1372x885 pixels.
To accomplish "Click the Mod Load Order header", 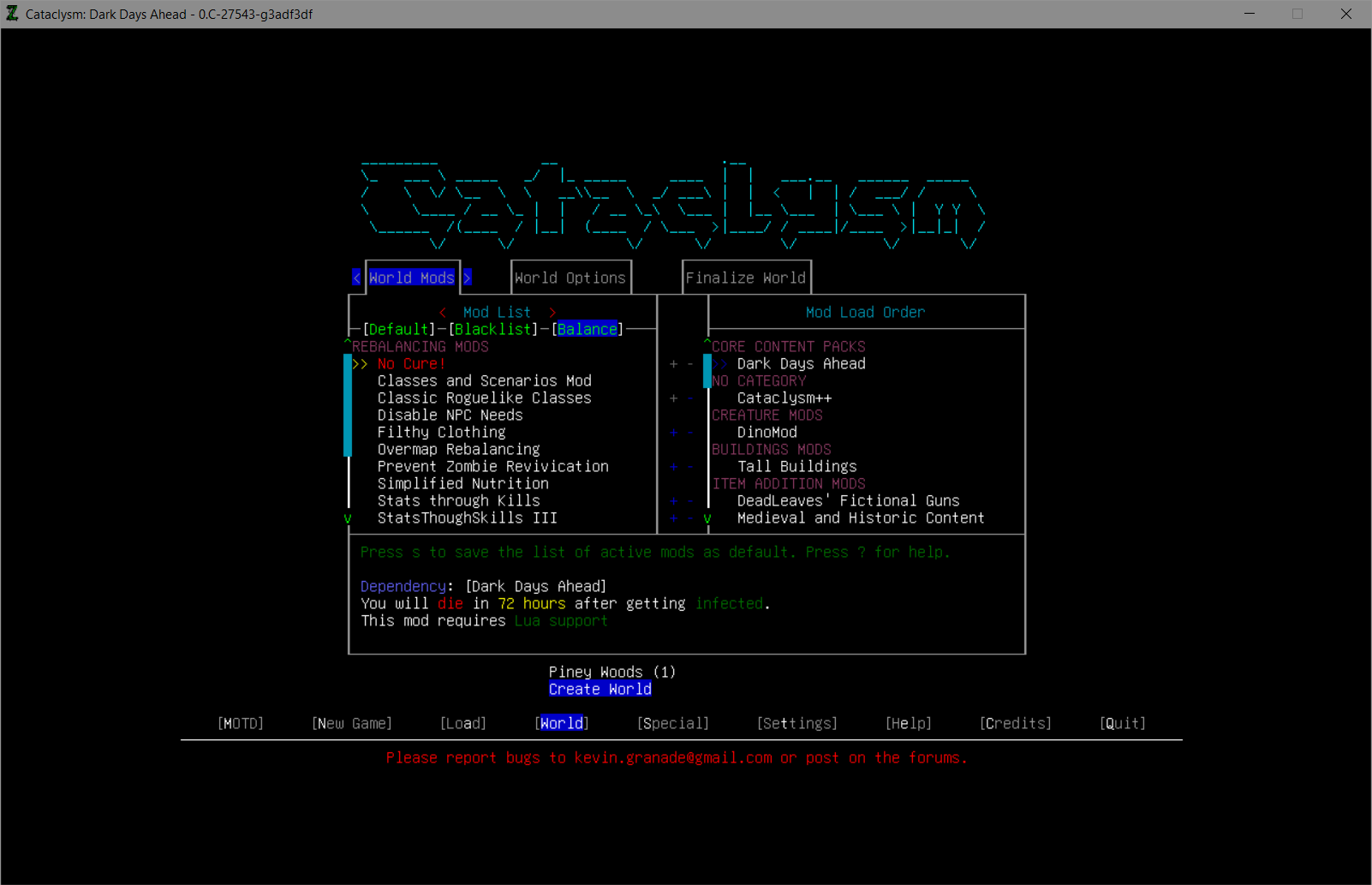I will point(866,312).
